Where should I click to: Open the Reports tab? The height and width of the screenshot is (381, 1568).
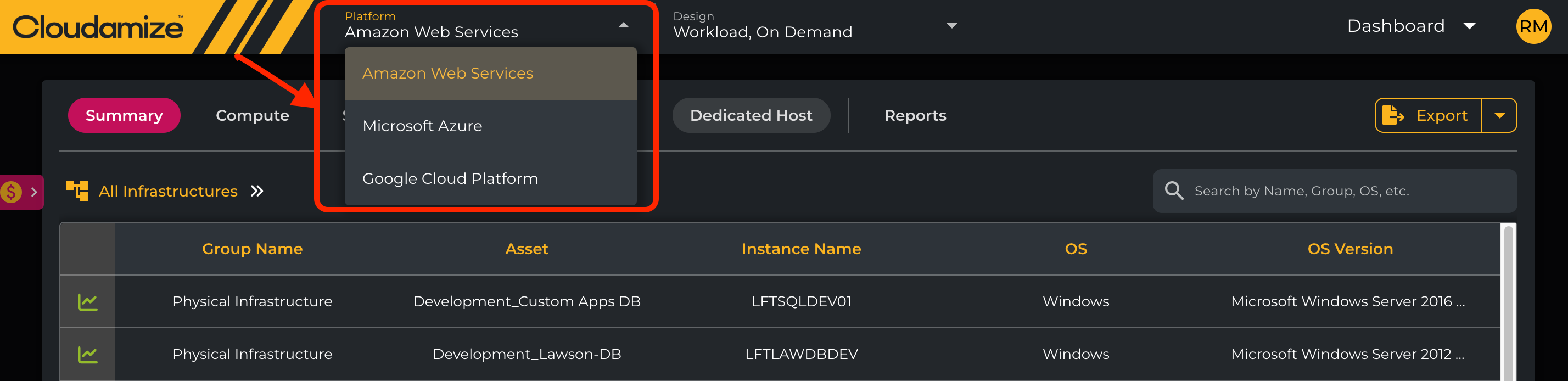pyautogui.click(x=915, y=116)
